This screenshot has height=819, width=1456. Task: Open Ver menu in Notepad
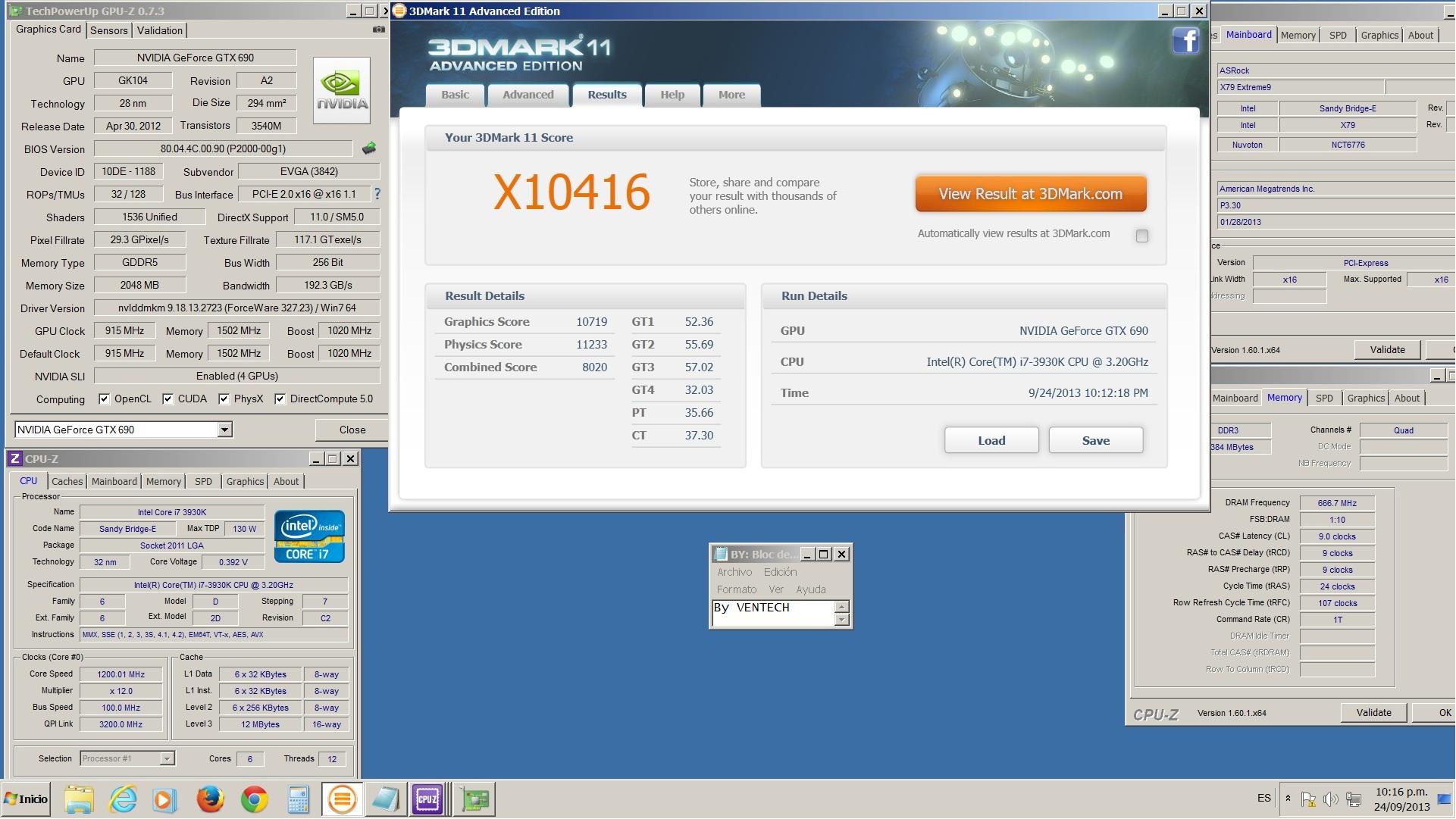(776, 589)
